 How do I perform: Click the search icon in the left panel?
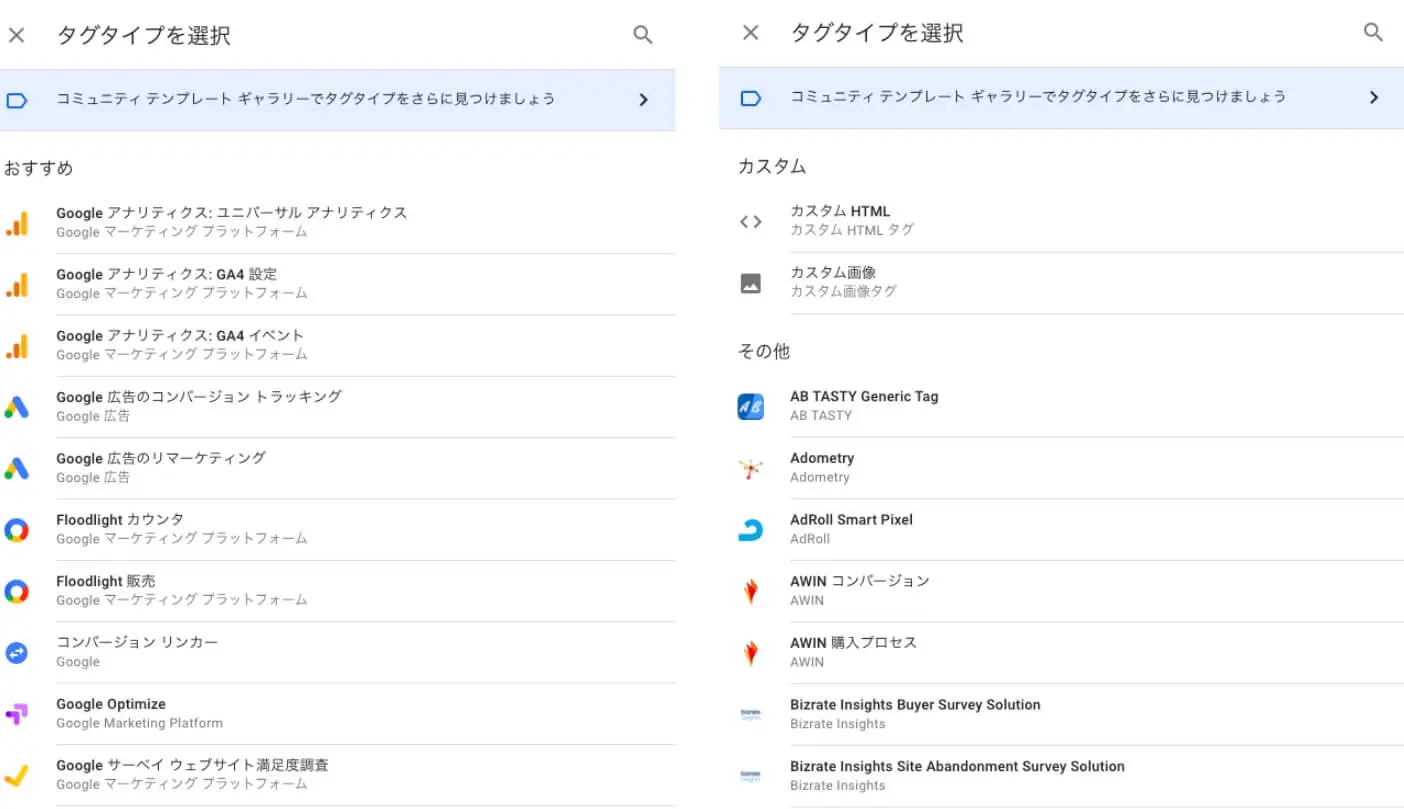tap(643, 35)
